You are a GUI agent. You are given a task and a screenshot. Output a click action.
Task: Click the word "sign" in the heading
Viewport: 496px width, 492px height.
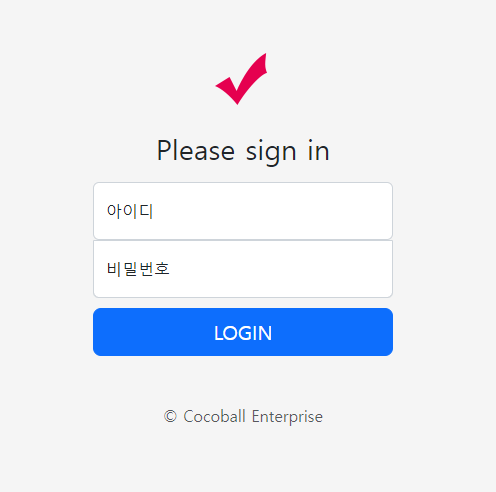coord(271,153)
